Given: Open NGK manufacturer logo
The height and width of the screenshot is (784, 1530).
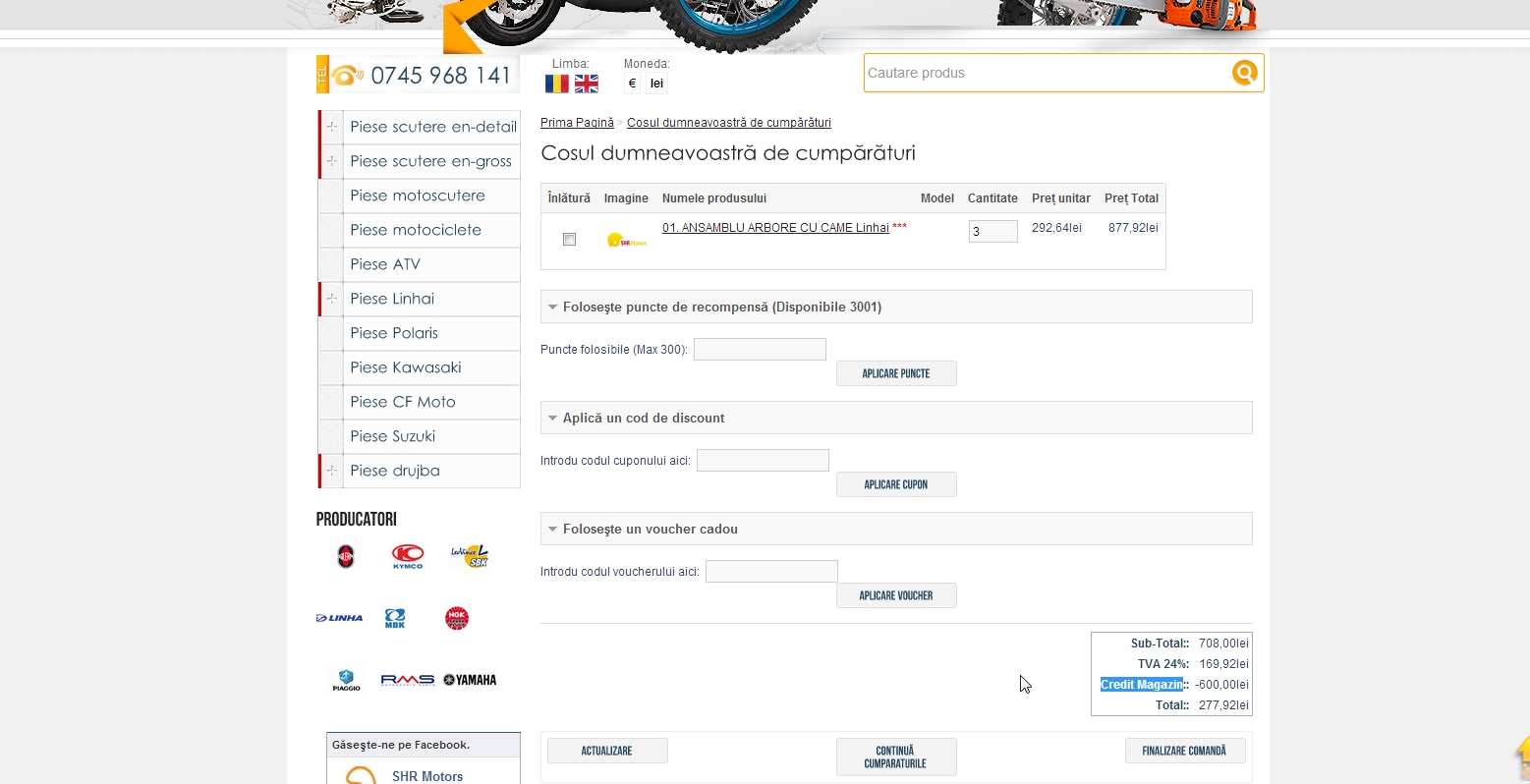Looking at the screenshot, I should (457, 618).
